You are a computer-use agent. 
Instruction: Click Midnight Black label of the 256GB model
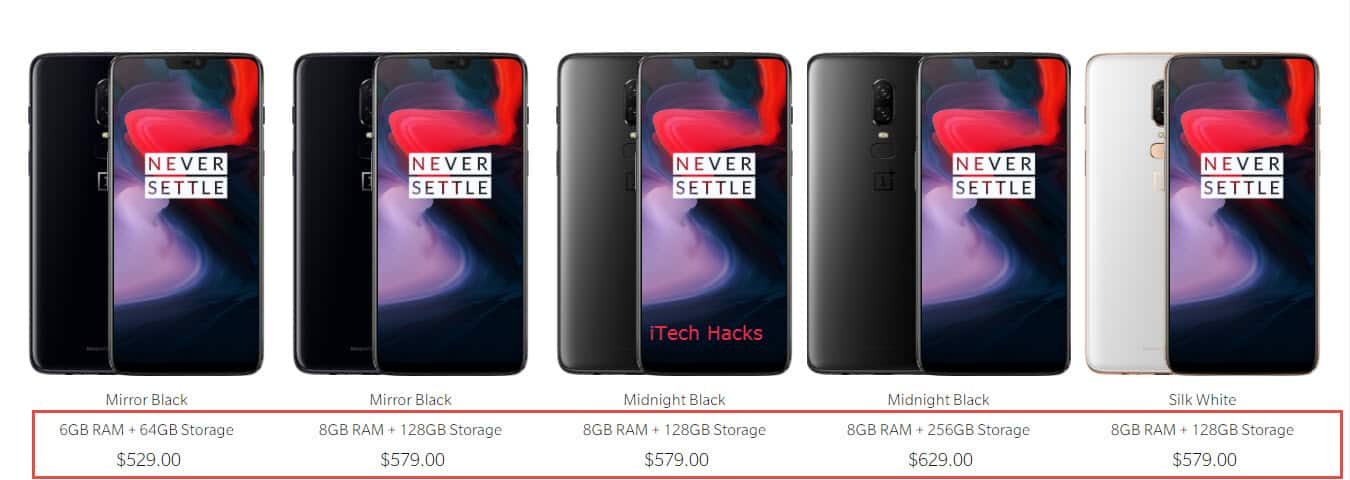click(x=938, y=399)
